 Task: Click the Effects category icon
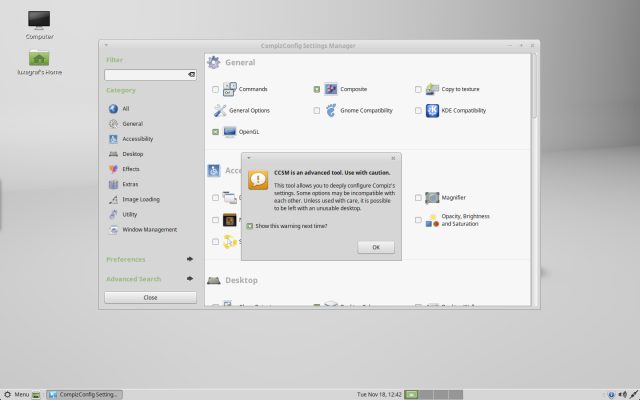pyautogui.click(x=113, y=169)
